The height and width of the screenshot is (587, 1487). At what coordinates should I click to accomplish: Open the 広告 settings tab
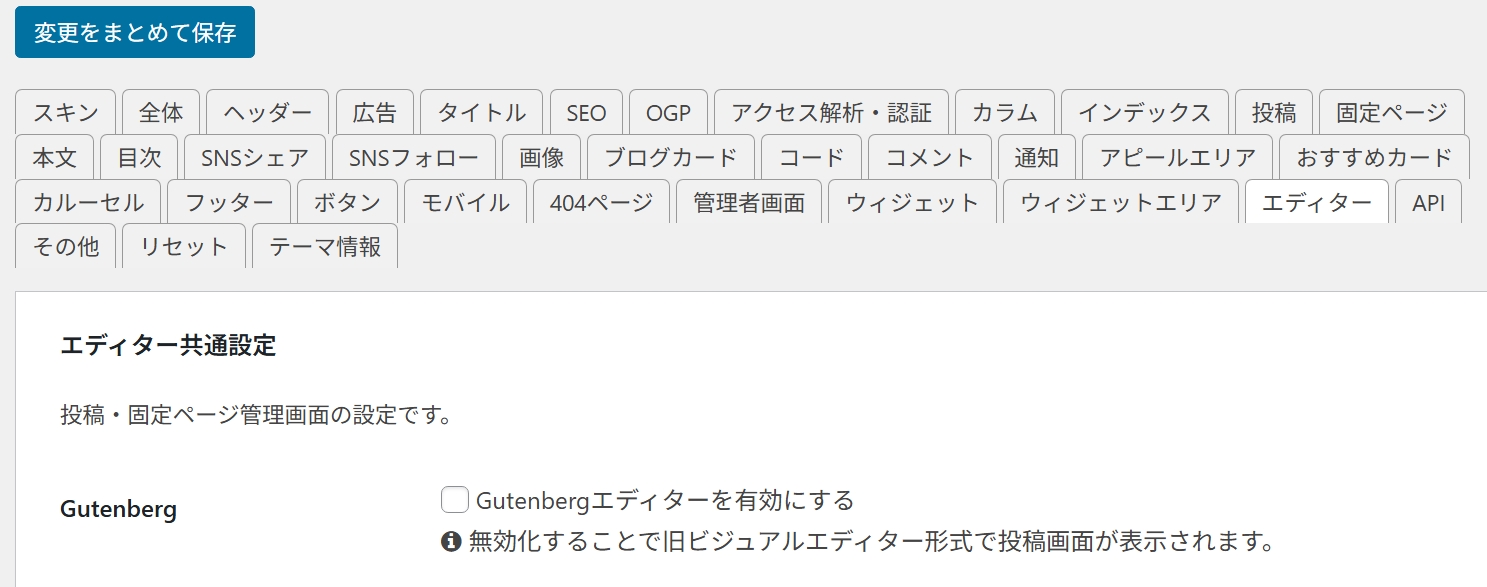point(375,112)
